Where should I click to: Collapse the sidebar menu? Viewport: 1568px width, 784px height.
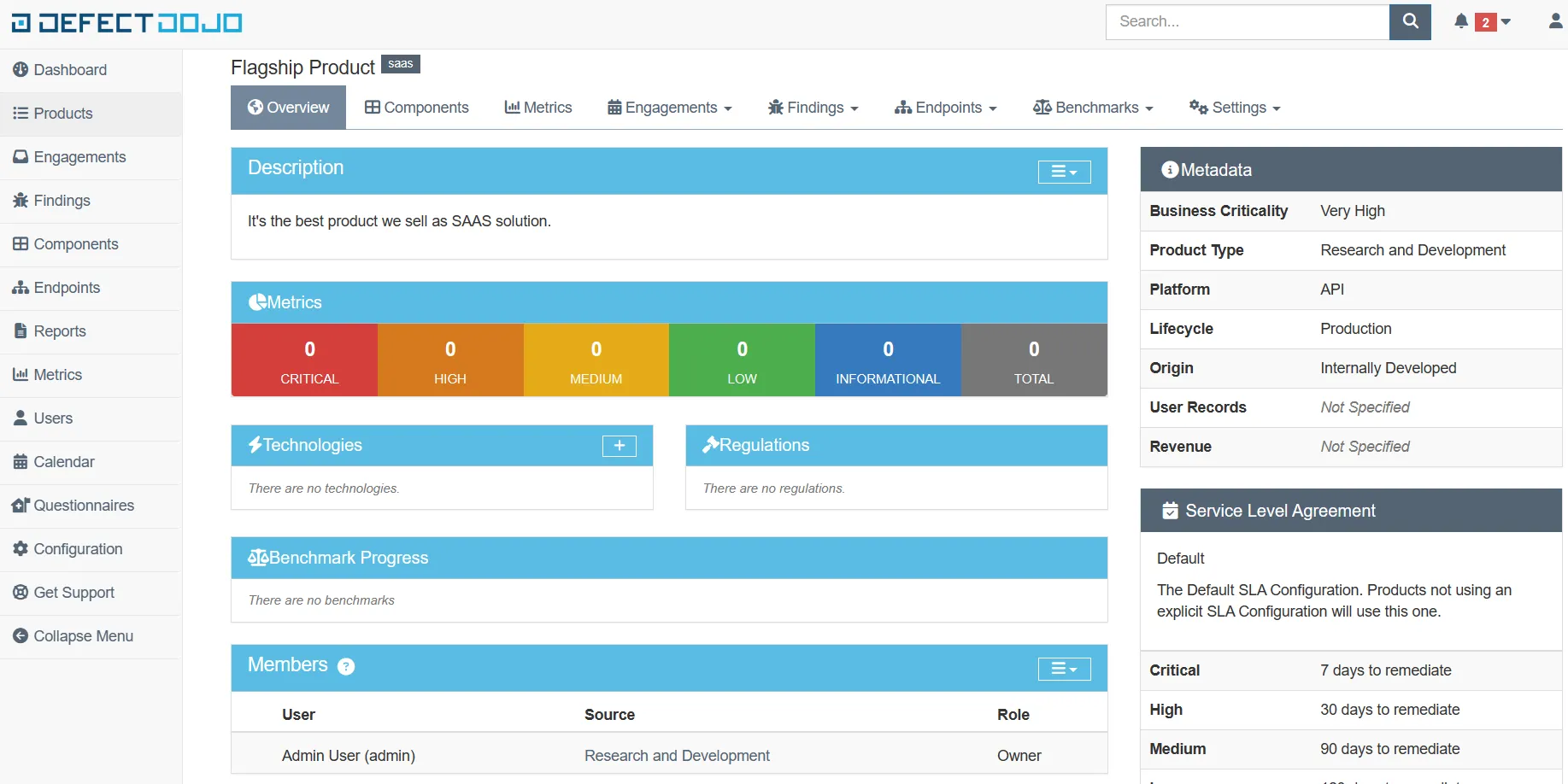coord(82,636)
